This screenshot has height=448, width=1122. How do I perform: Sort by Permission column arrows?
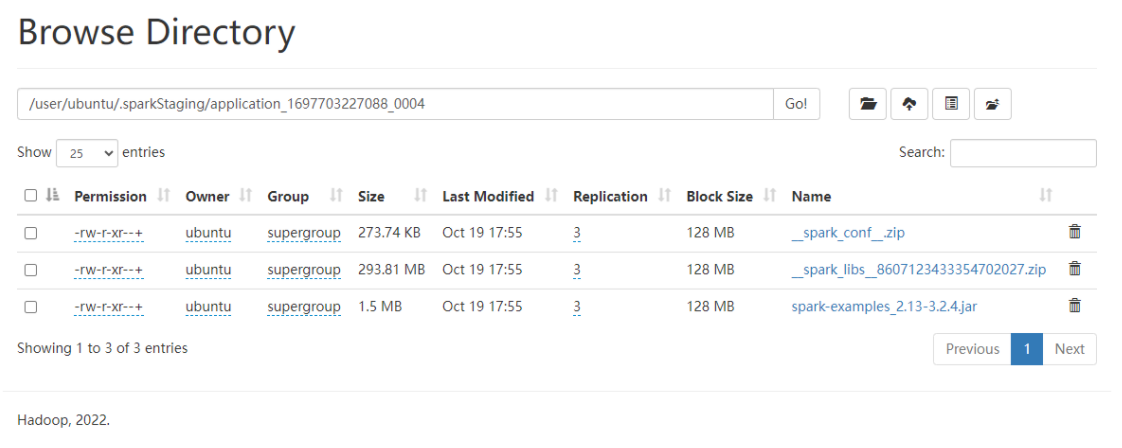[x=164, y=195]
